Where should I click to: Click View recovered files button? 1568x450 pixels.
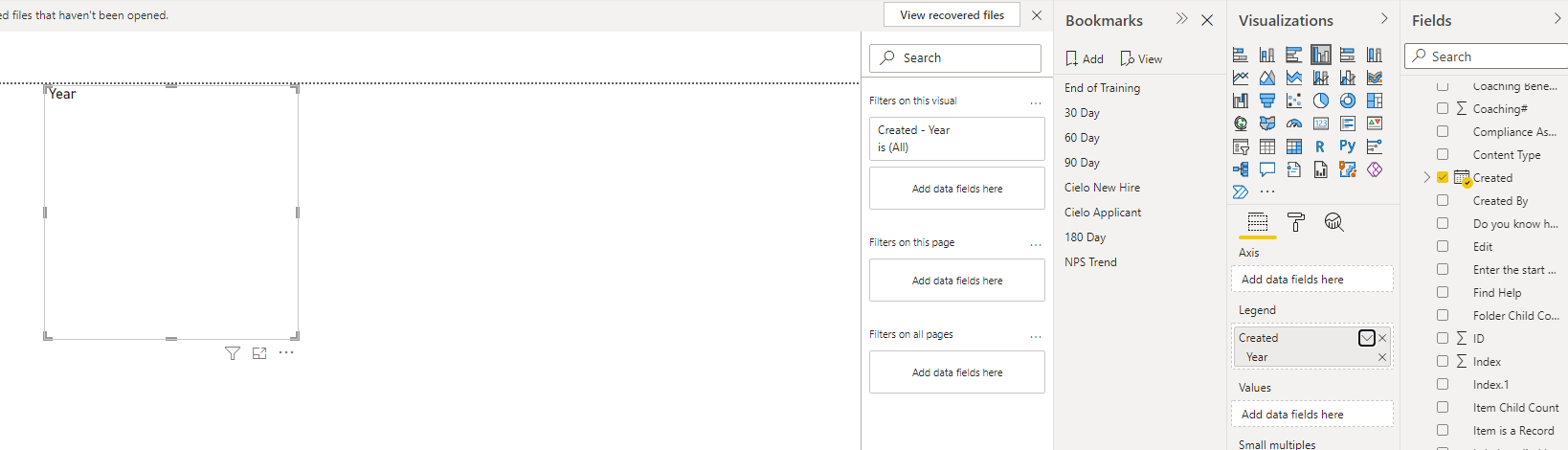click(x=952, y=15)
